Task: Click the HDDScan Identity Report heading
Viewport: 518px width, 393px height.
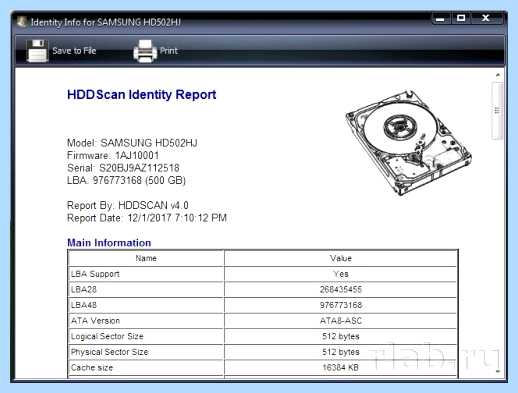Action: click(x=142, y=95)
